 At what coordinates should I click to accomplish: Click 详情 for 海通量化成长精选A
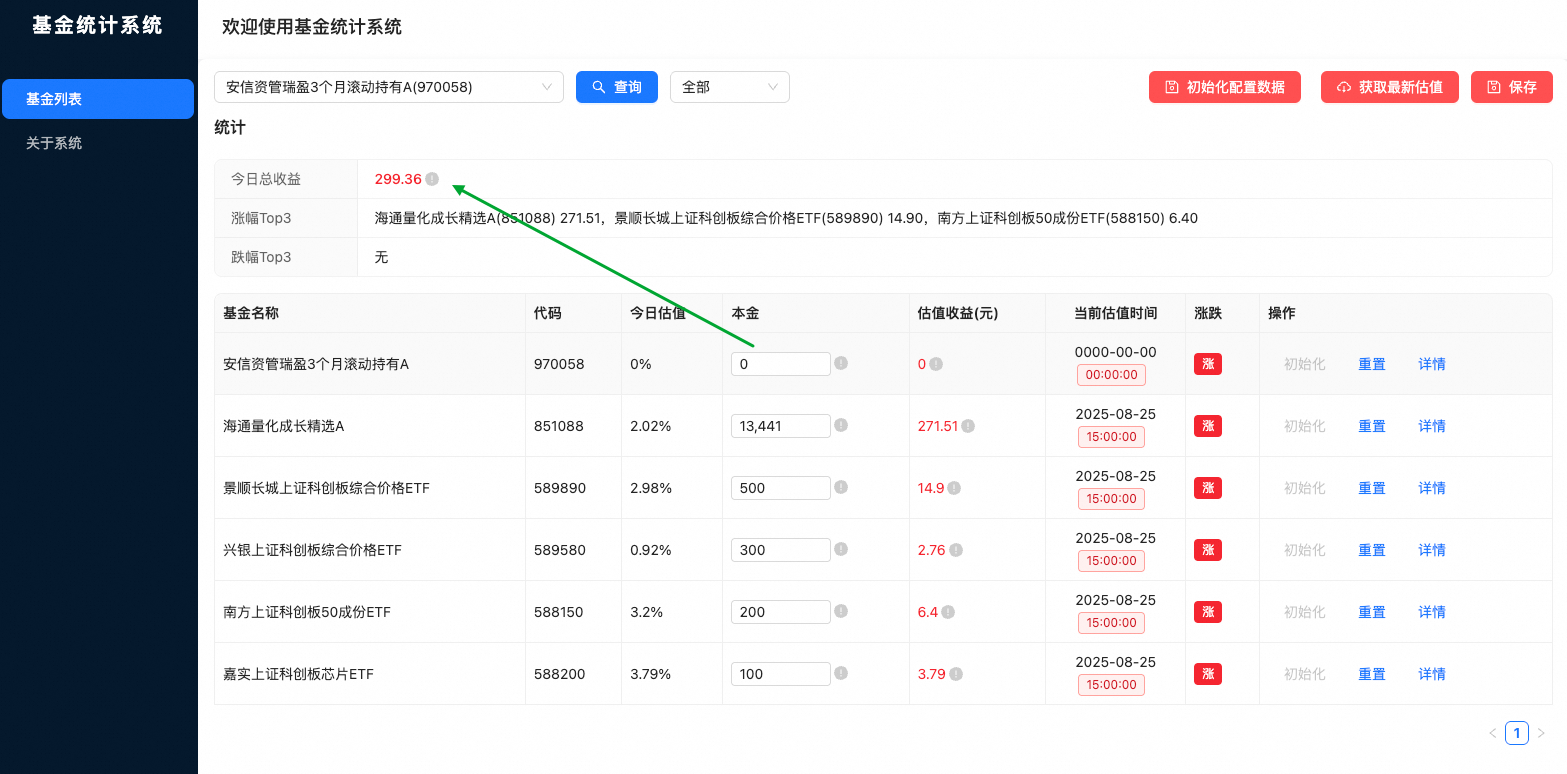tap(1432, 426)
